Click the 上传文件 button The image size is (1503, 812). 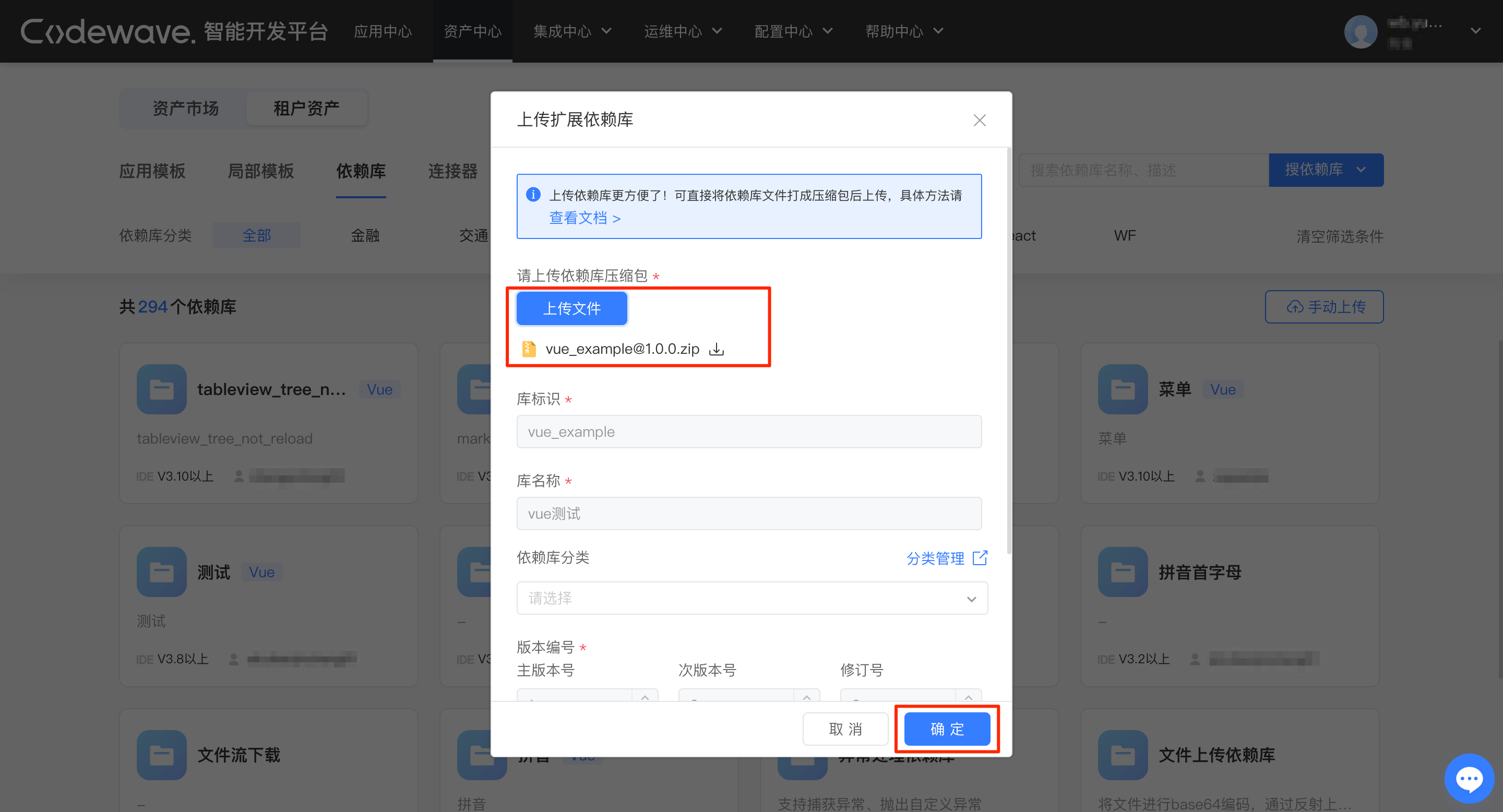click(x=572, y=308)
